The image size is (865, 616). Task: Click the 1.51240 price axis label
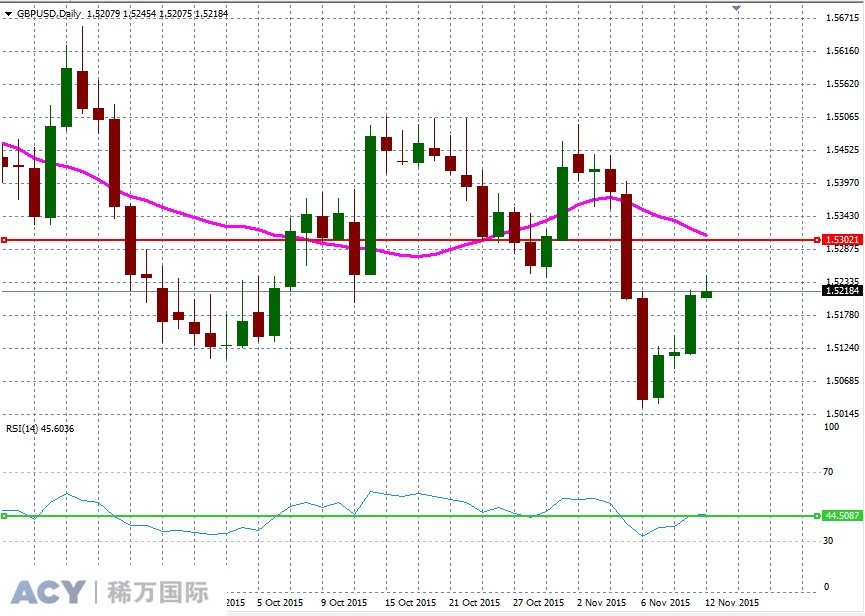[842, 348]
